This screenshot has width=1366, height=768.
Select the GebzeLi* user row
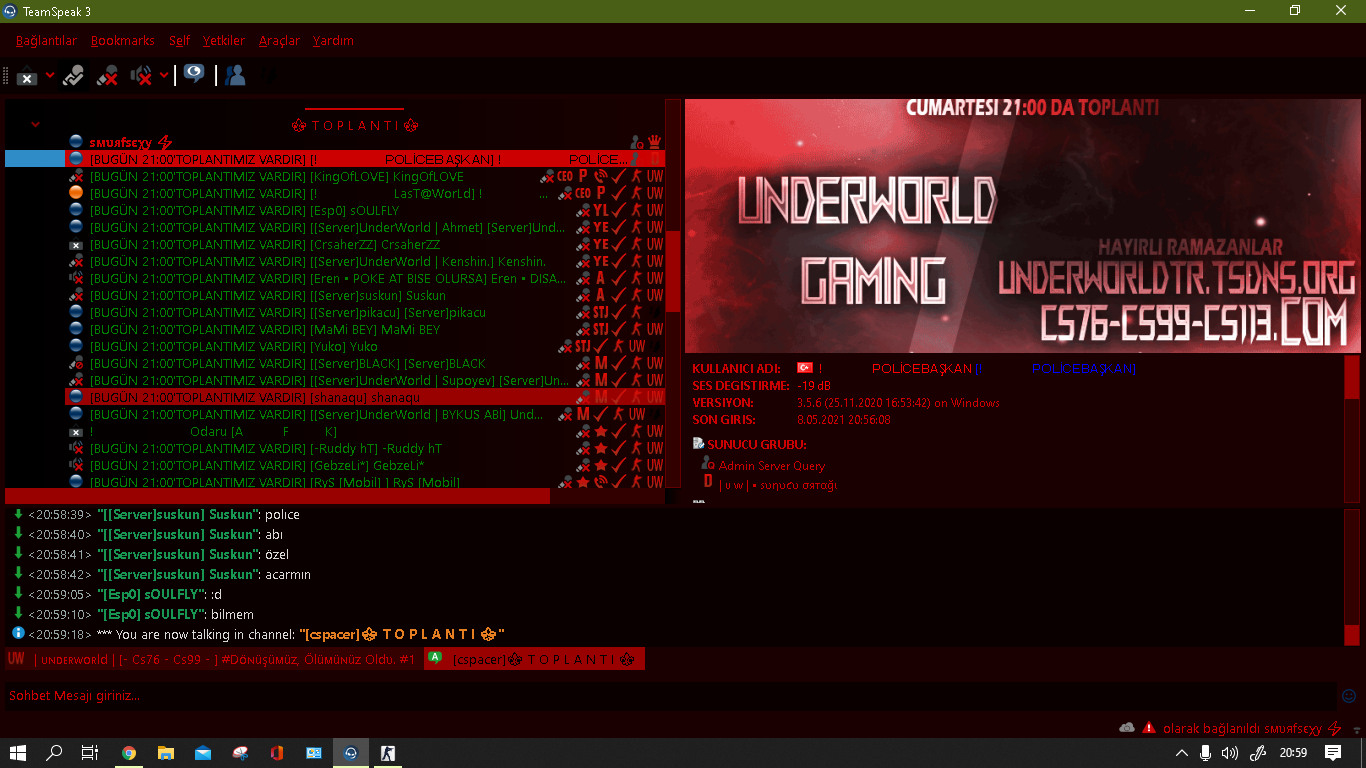365,465
